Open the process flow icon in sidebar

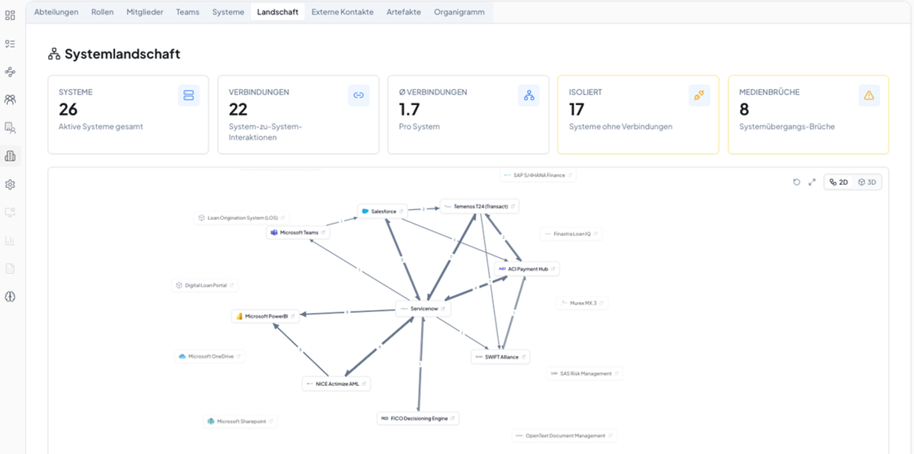10,72
